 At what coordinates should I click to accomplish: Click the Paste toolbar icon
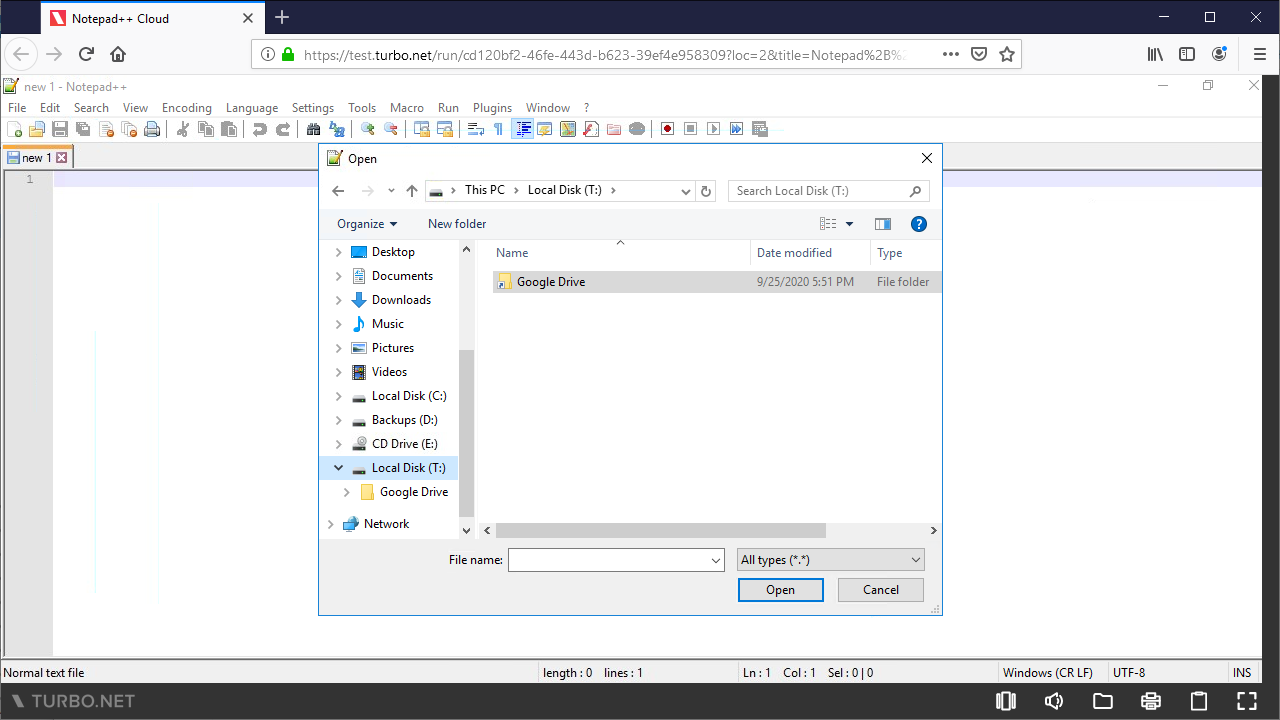tap(229, 128)
